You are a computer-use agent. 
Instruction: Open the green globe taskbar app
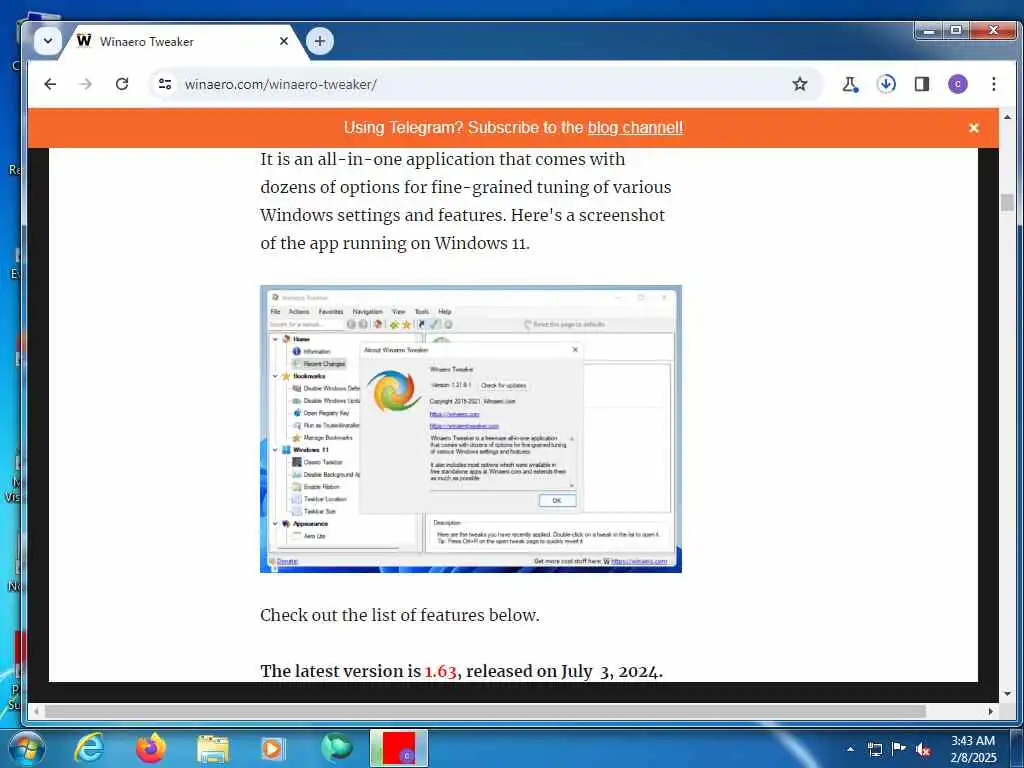point(336,748)
